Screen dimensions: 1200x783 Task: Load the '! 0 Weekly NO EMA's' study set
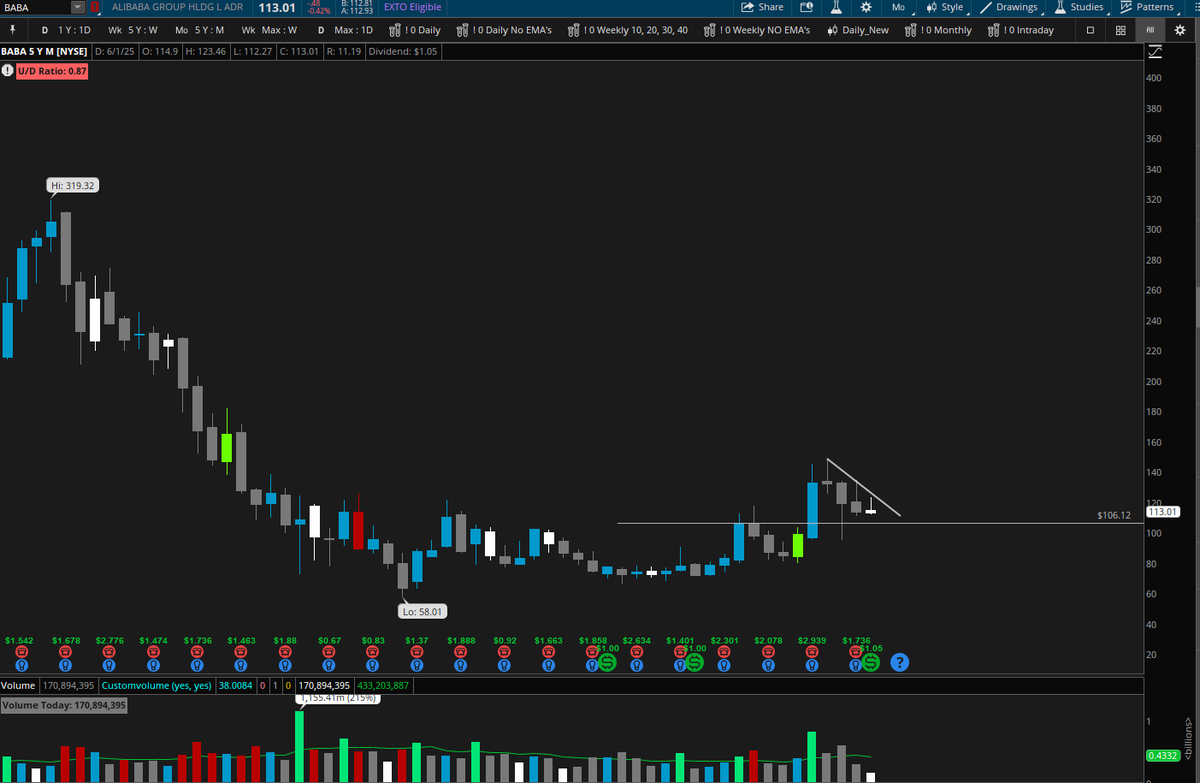(x=759, y=30)
